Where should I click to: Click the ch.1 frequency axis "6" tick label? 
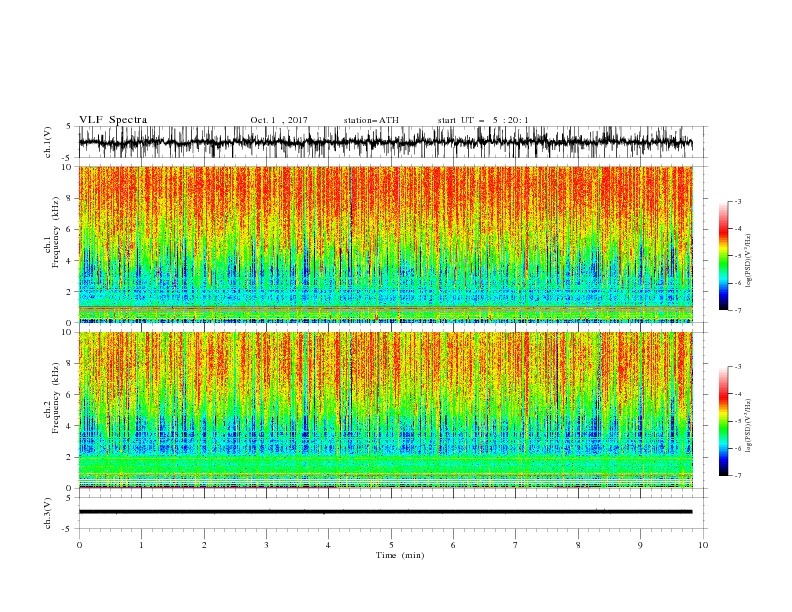(x=71, y=229)
